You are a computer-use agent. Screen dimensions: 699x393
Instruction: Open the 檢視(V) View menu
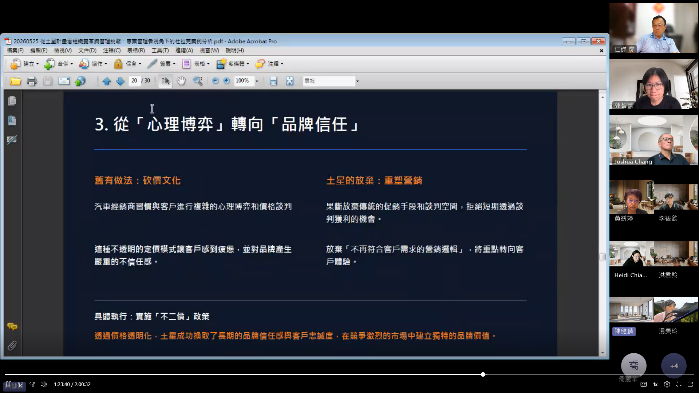[x=62, y=50]
